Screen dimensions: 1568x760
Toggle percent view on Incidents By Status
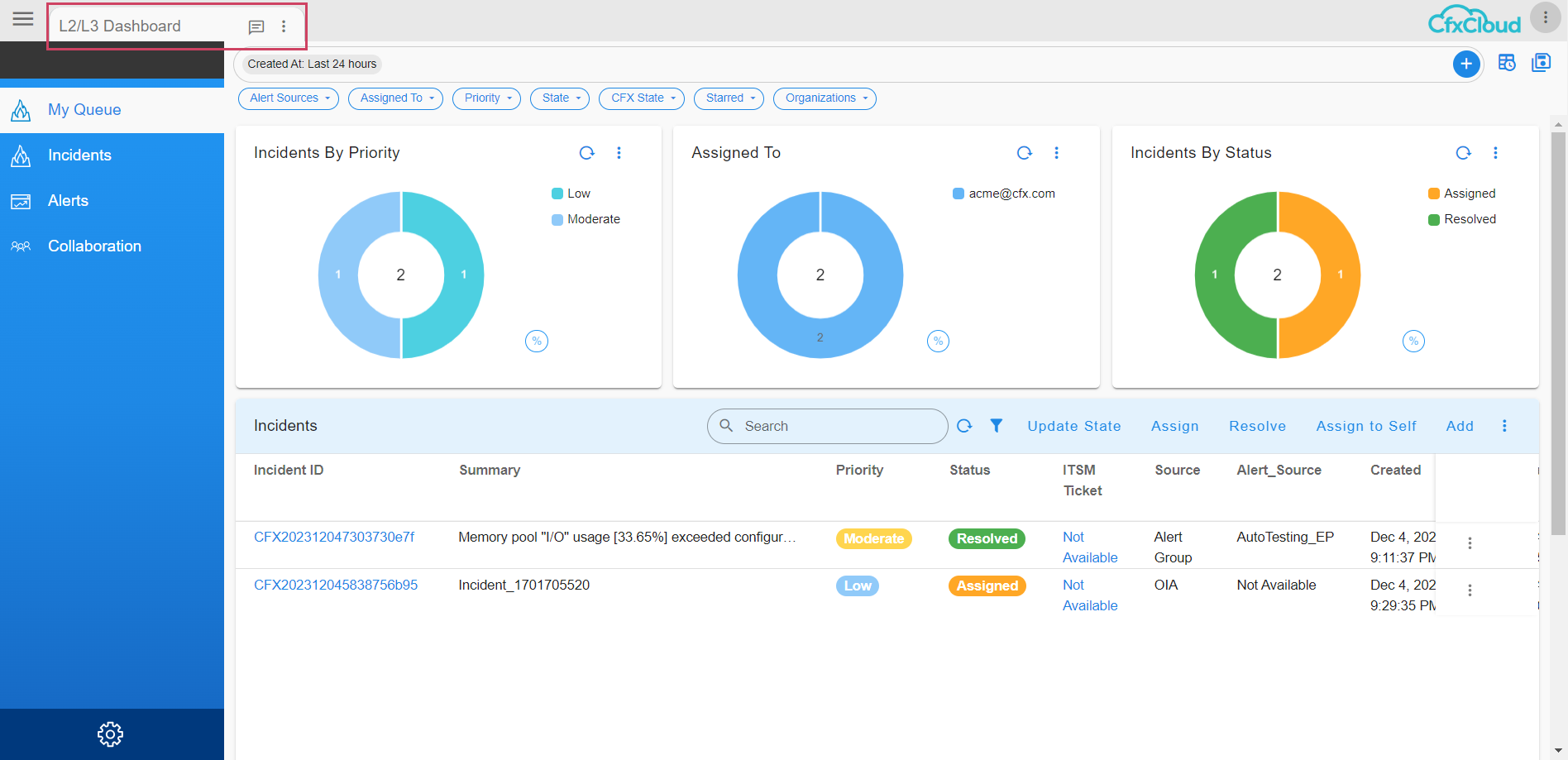coord(1413,341)
